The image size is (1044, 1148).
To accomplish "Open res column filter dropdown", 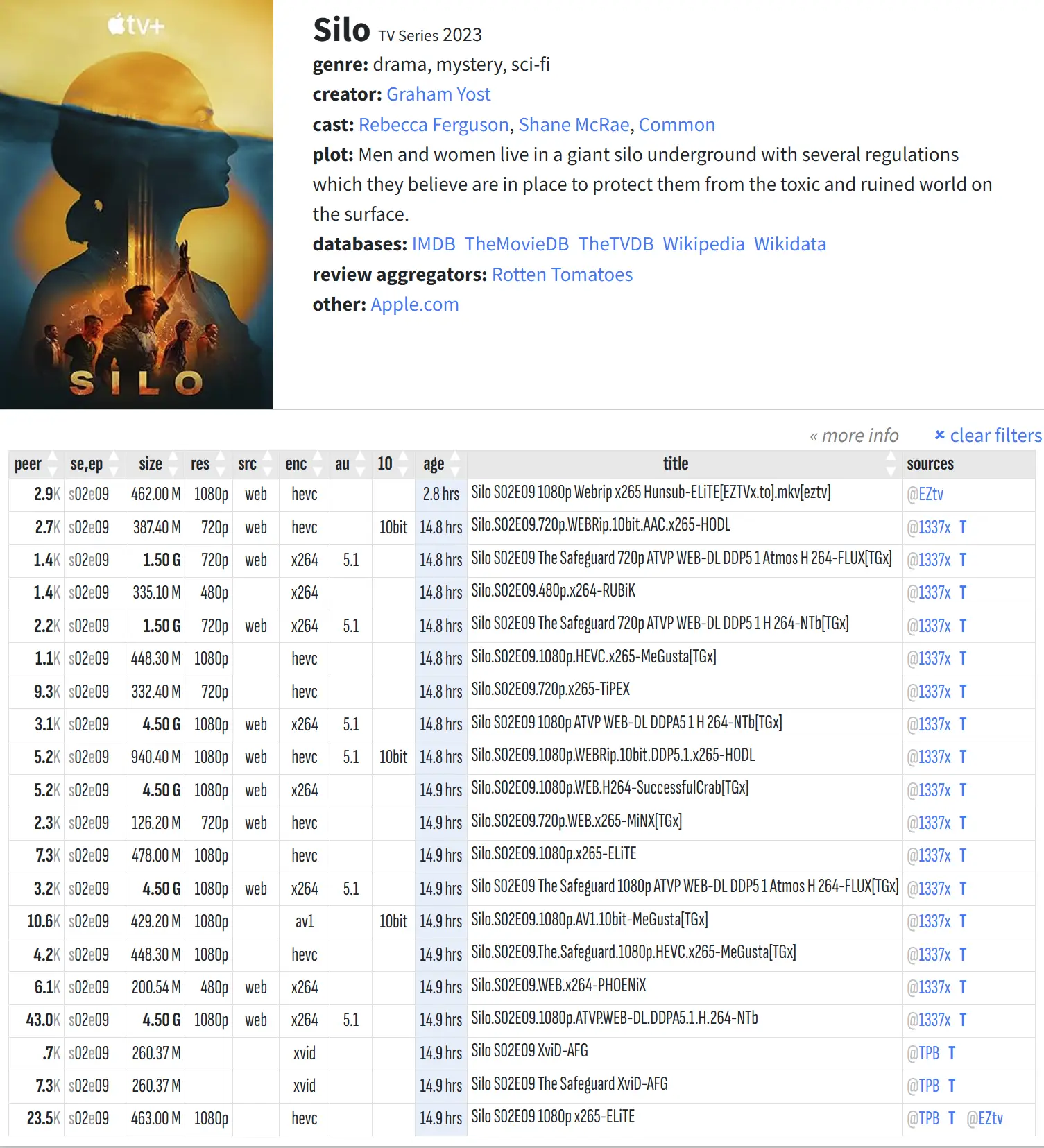I will click(221, 464).
